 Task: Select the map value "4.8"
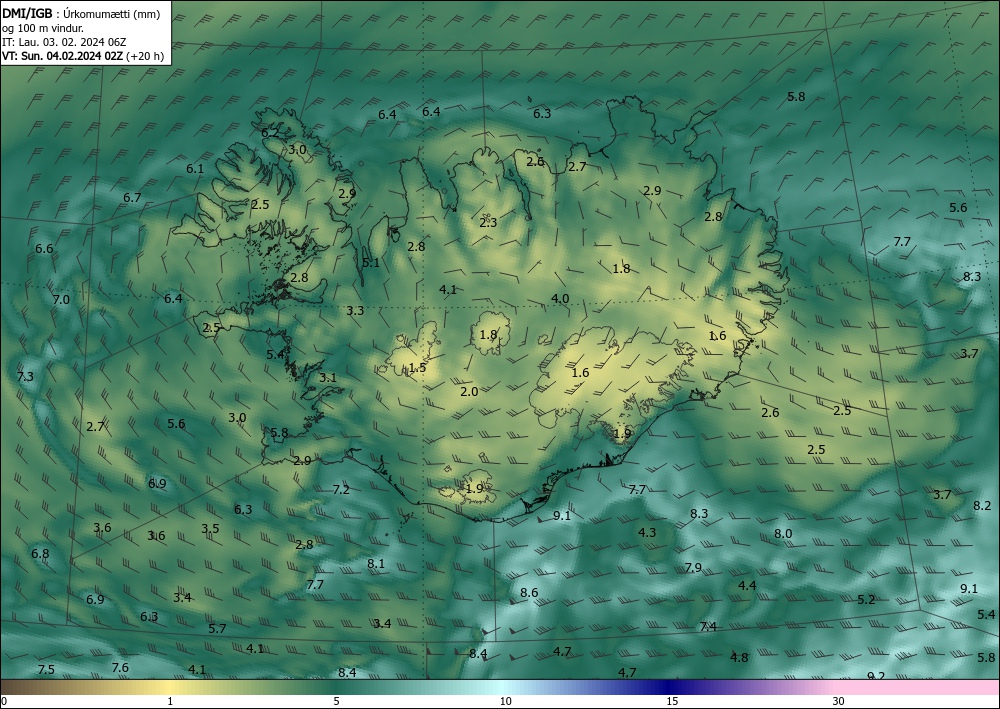[x=739, y=657]
